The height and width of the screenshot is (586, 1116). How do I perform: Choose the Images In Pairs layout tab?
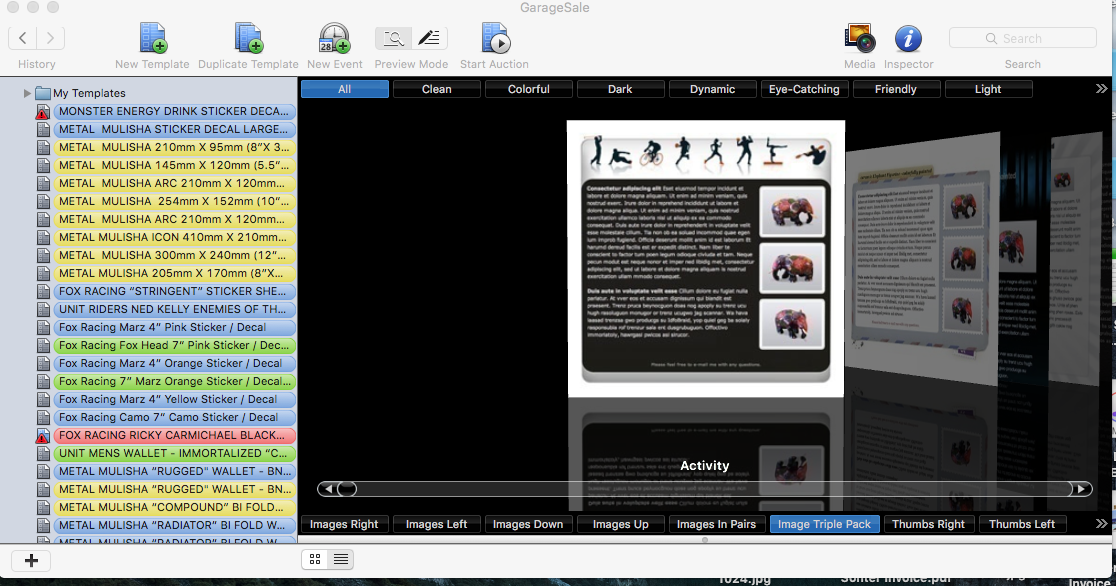click(716, 524)
